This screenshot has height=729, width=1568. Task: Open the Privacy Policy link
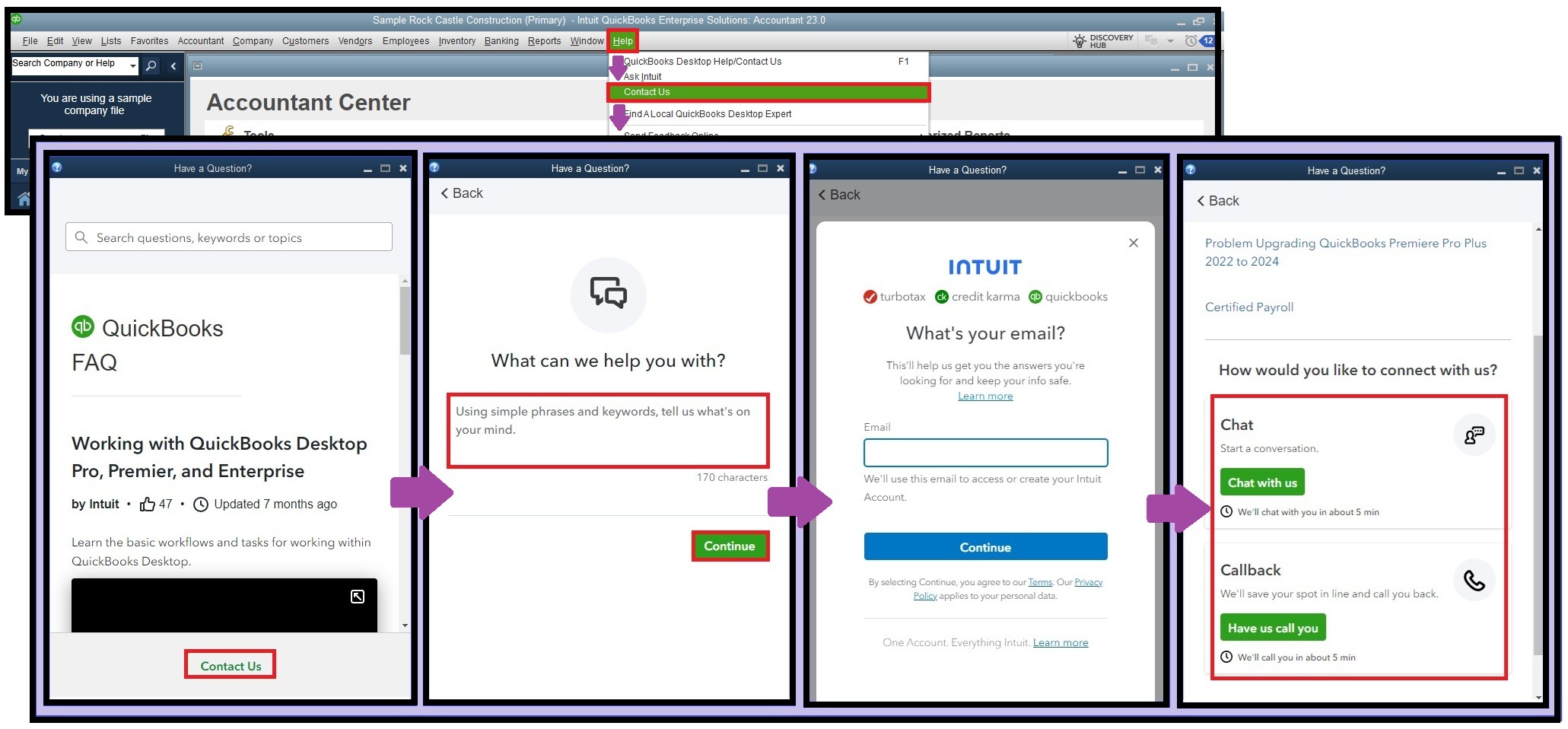click(1089, 583)
